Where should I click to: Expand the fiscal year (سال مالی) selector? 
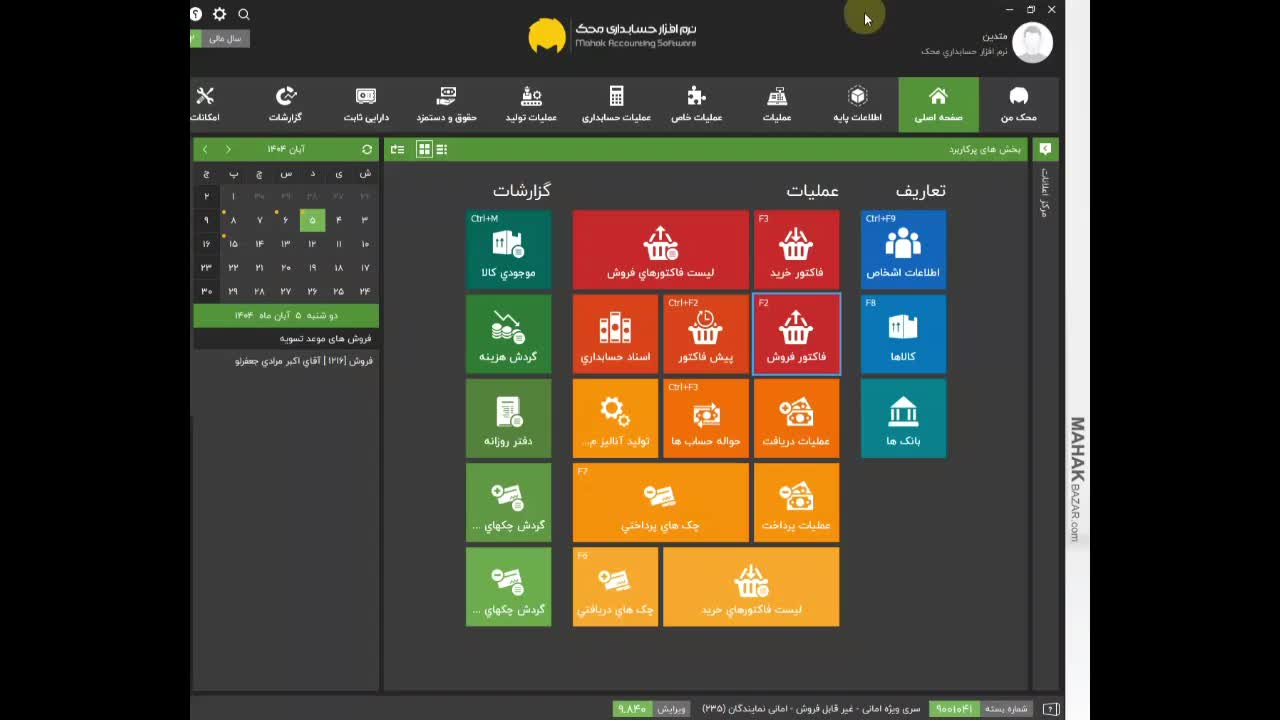click(x=223, y=38)
